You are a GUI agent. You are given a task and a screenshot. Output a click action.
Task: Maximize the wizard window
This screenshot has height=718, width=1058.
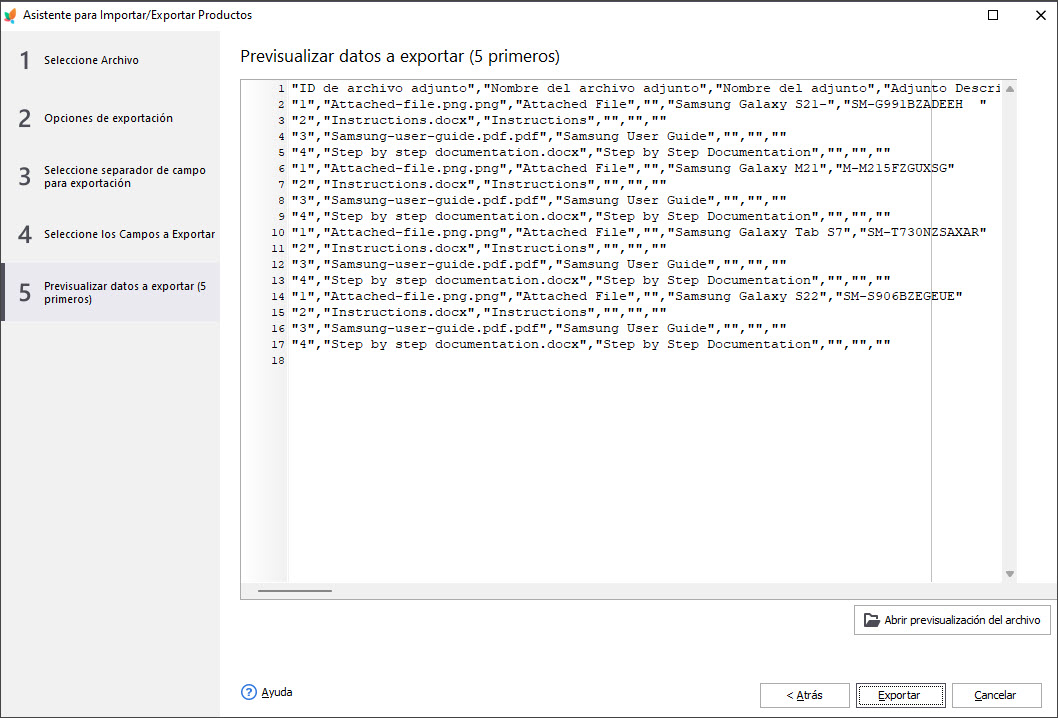point(993,15)
